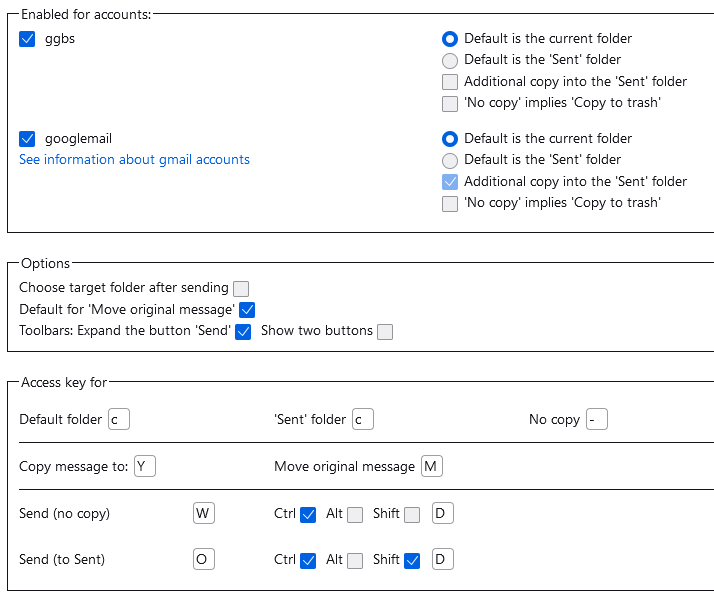This screenshot has height=594, width=714.
Task: Enable 'Show two buttons' checkbox
Action: pyautogui.click(x=385, y=332)
